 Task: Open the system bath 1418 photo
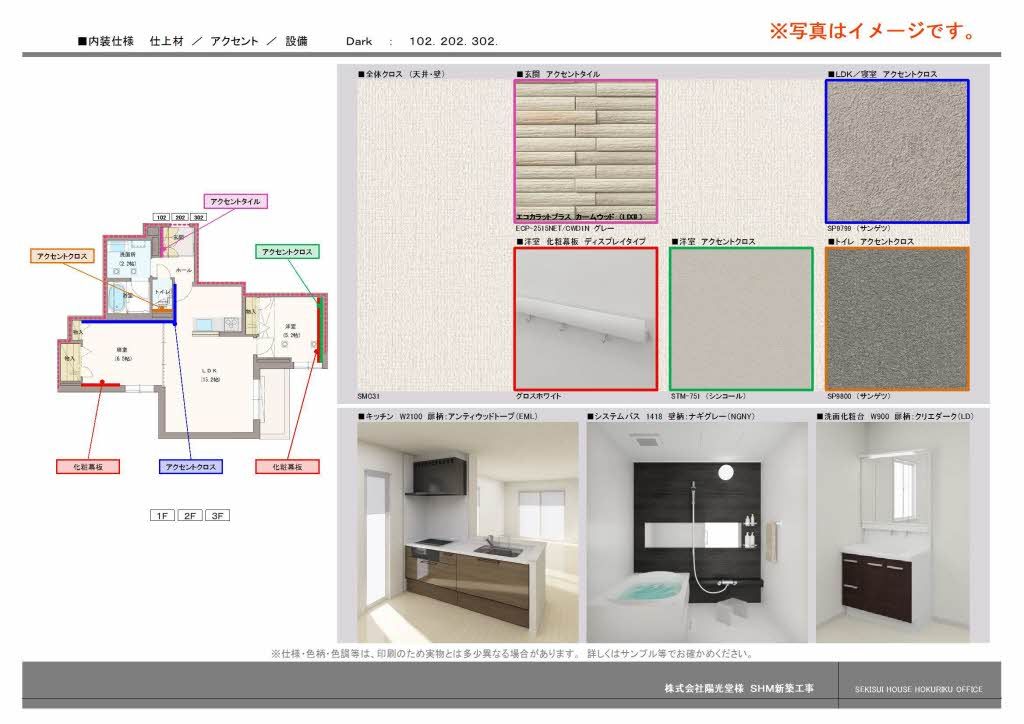click(x=696, y=532)
